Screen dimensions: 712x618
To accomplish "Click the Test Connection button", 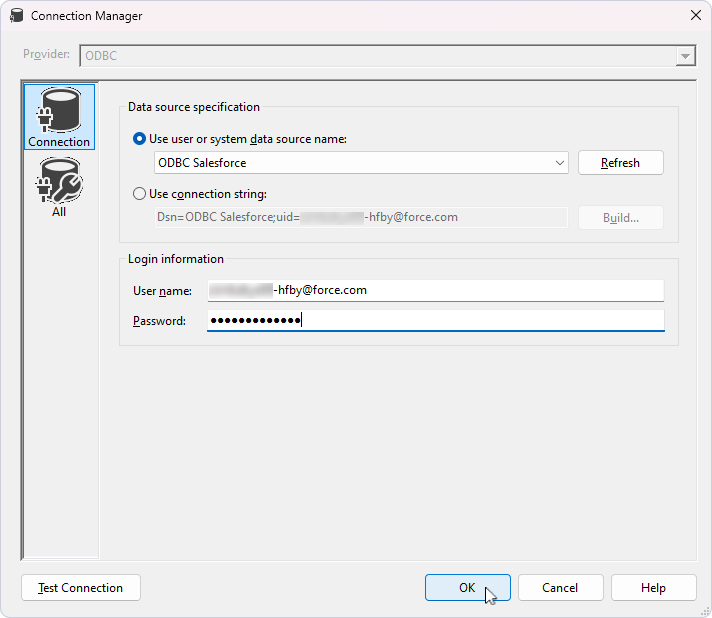I will pos(81,588).
